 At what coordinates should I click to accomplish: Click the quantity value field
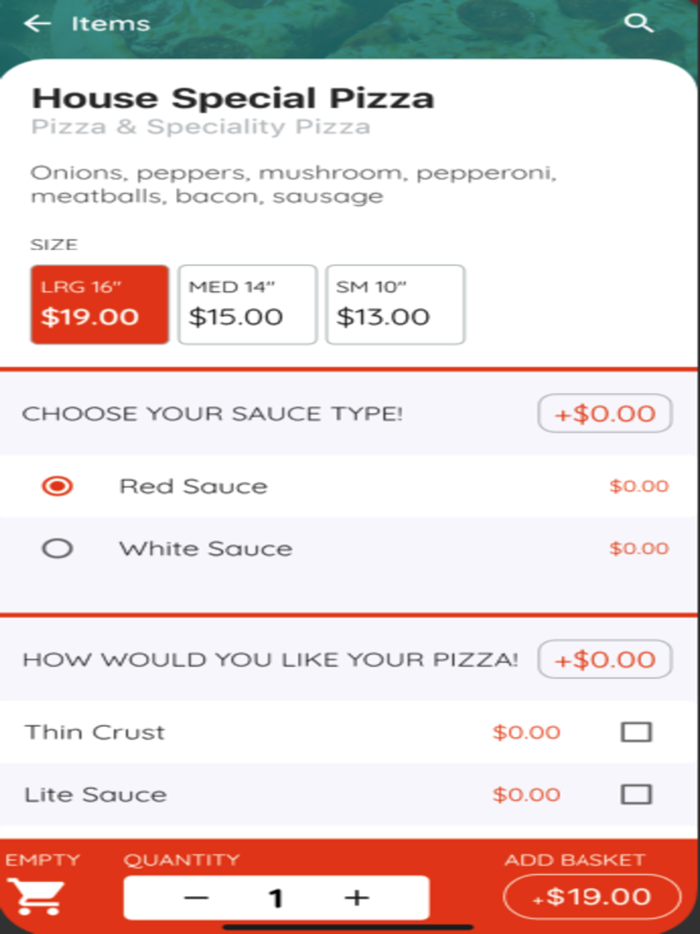click(276, 897)
